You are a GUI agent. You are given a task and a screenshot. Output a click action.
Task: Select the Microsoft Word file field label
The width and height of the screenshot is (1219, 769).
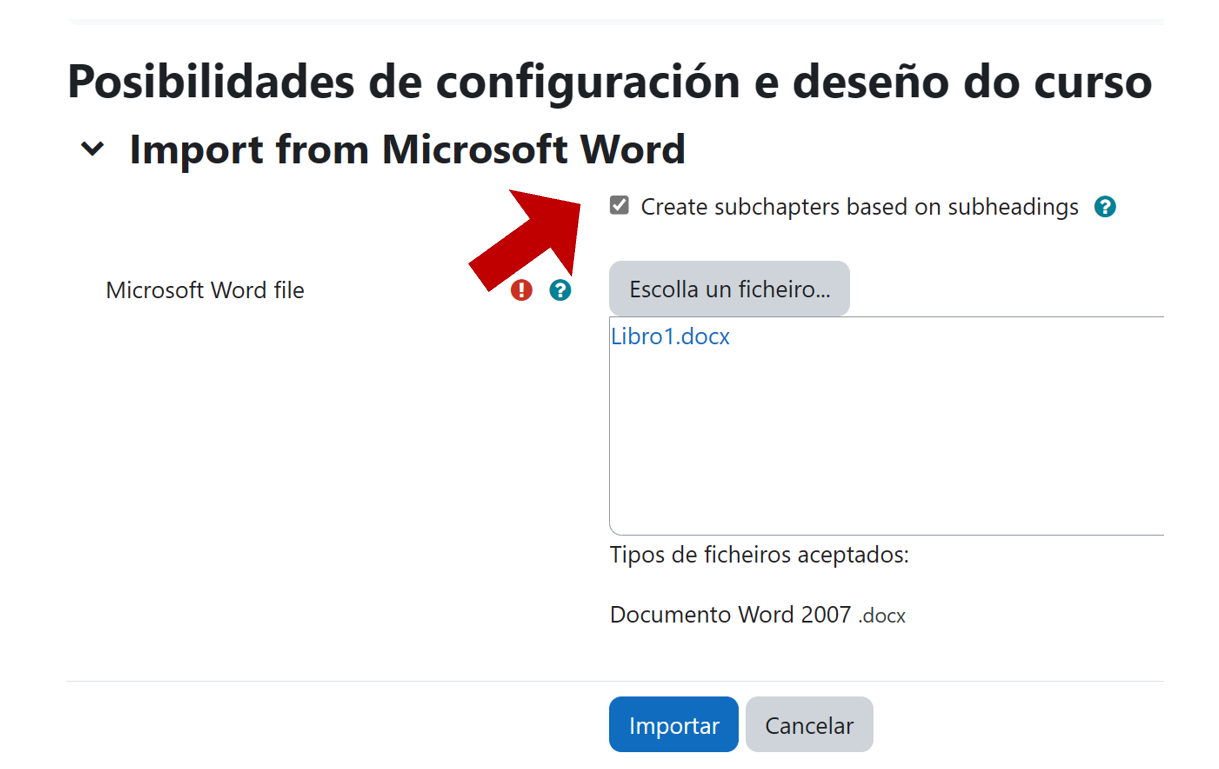[205, 291]
